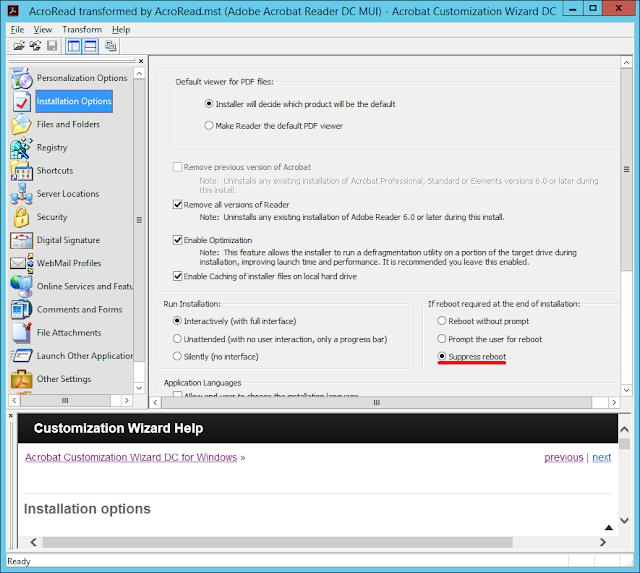The width and height of the screenshot is (640, 573).
Task: Click help pane scroll down chevron
Action: click(624, 520)
